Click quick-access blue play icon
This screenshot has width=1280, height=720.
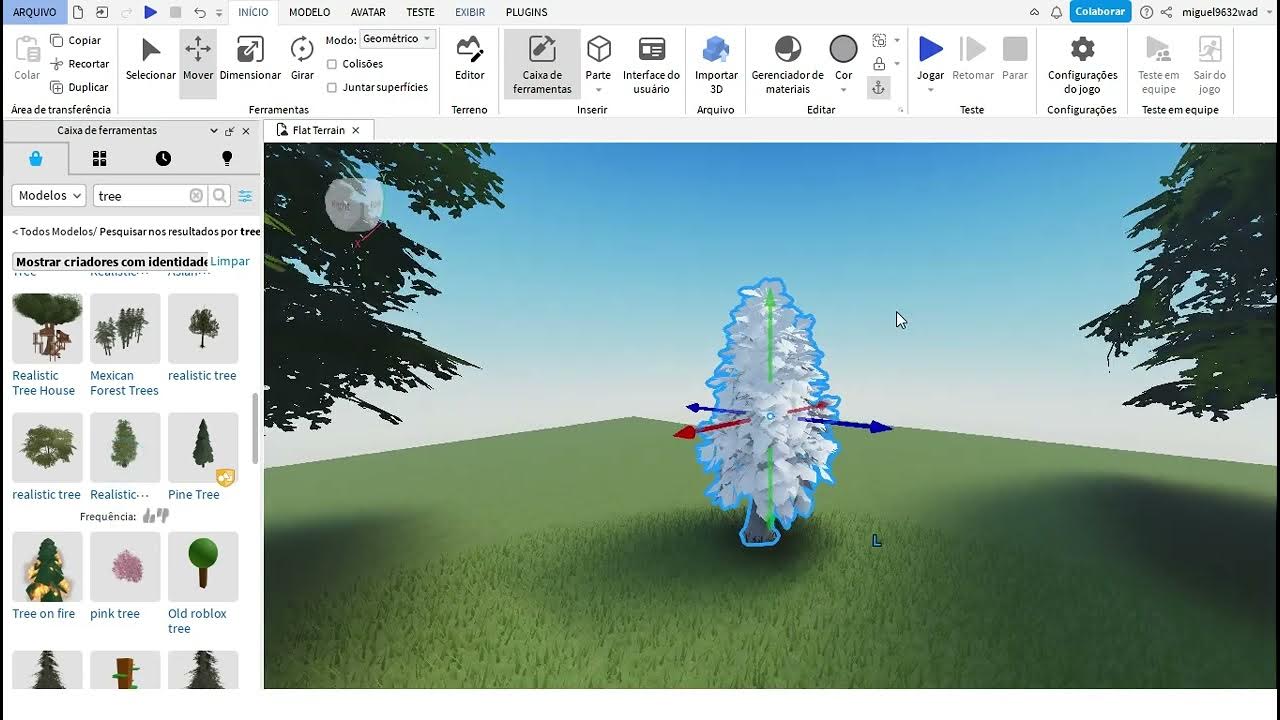tap(150, 12)
